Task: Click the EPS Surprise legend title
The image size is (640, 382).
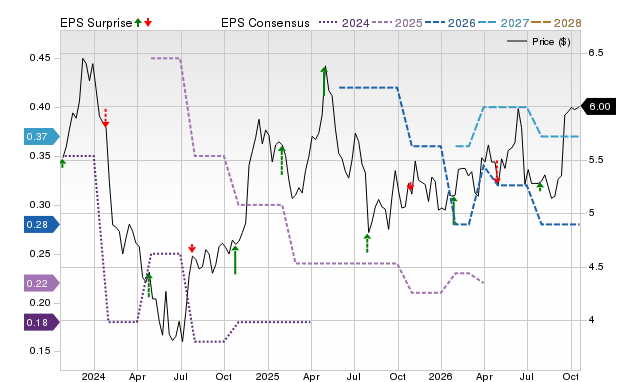Action: (x=96, y=23)
